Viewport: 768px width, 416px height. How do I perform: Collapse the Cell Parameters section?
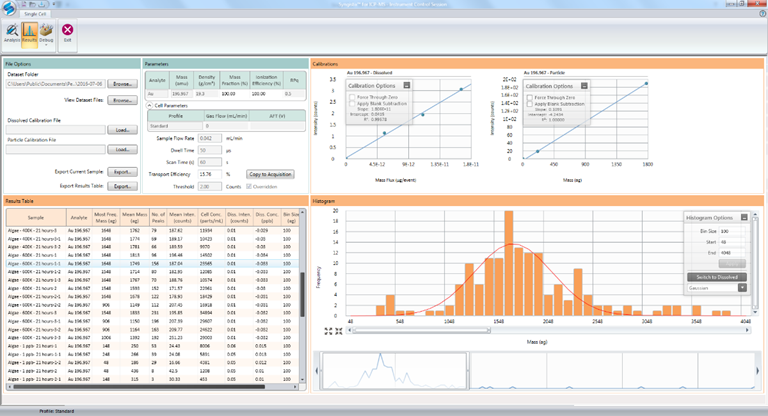click(149, 105)
